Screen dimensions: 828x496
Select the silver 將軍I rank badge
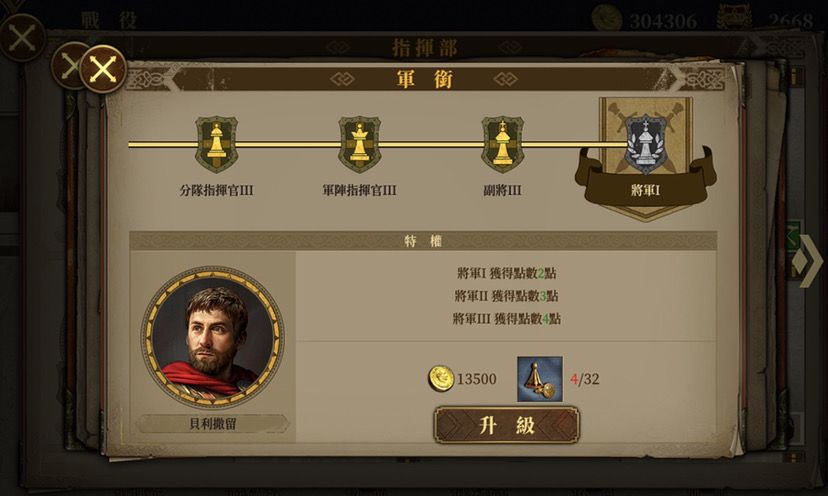(646, 144)
